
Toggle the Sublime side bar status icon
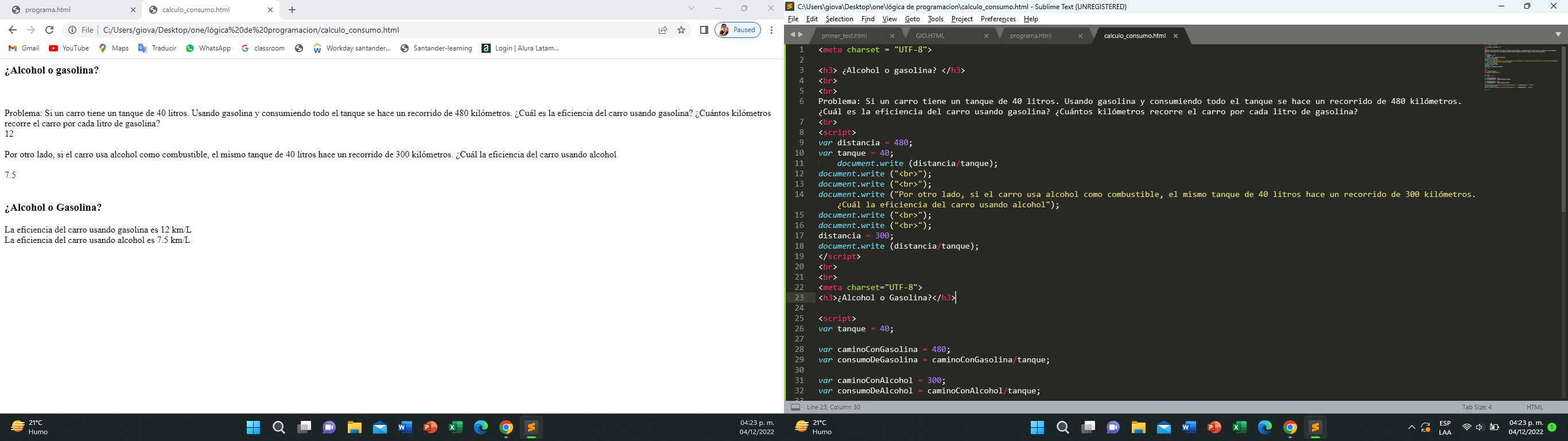coord(795,407)
